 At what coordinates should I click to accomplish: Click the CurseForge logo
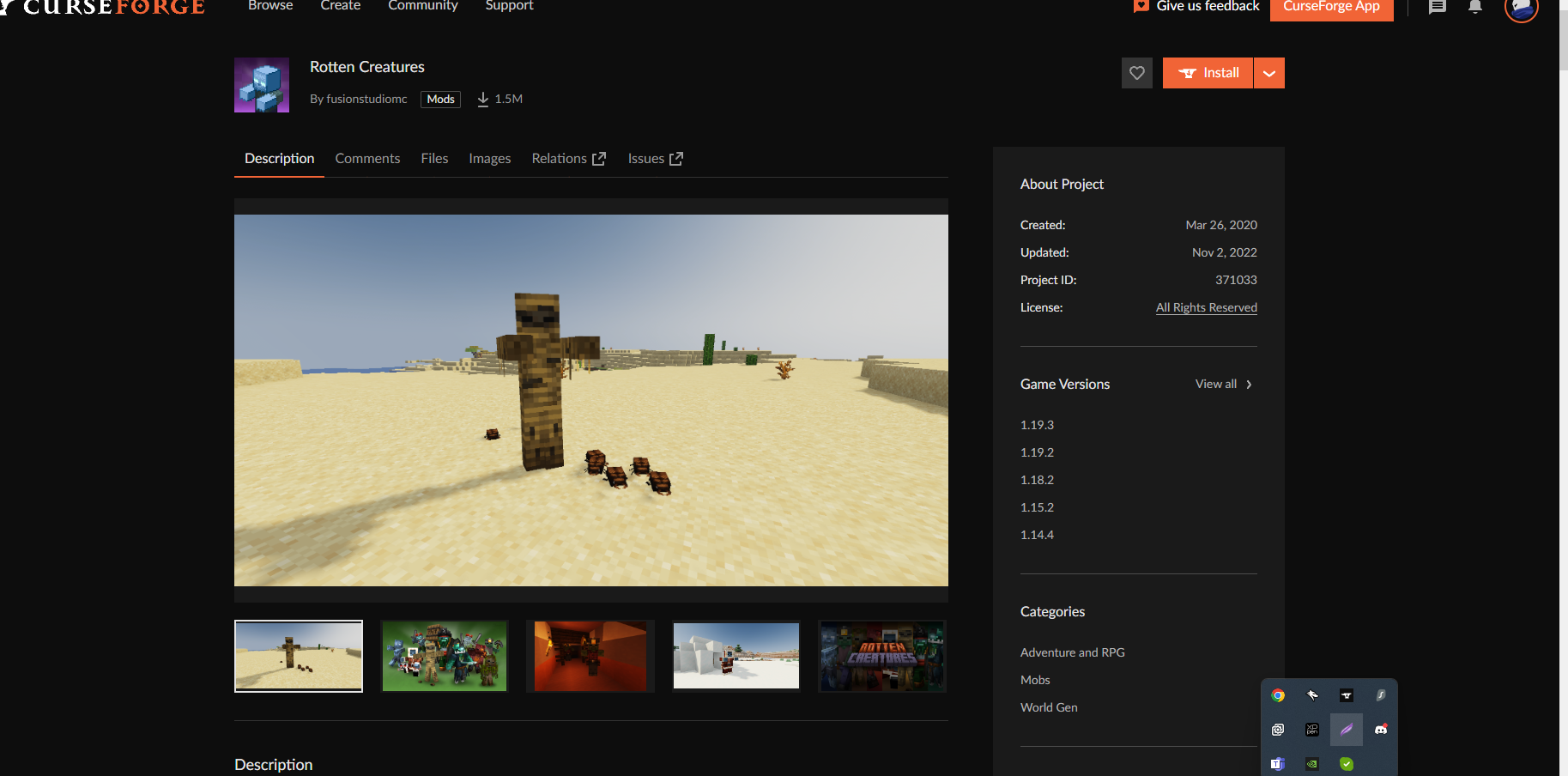coord(103,7)
